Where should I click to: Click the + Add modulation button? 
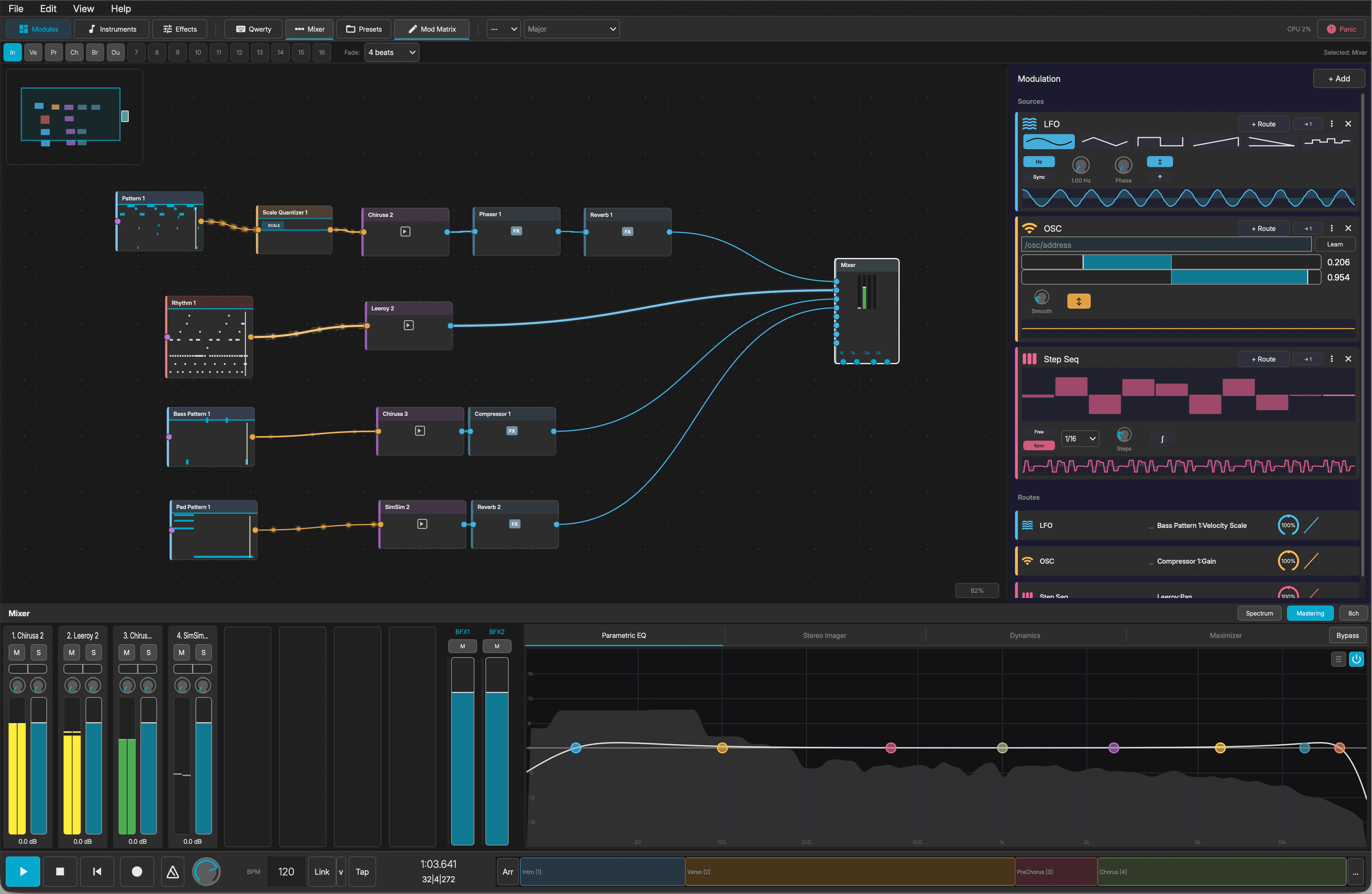tap(1338, 78)
